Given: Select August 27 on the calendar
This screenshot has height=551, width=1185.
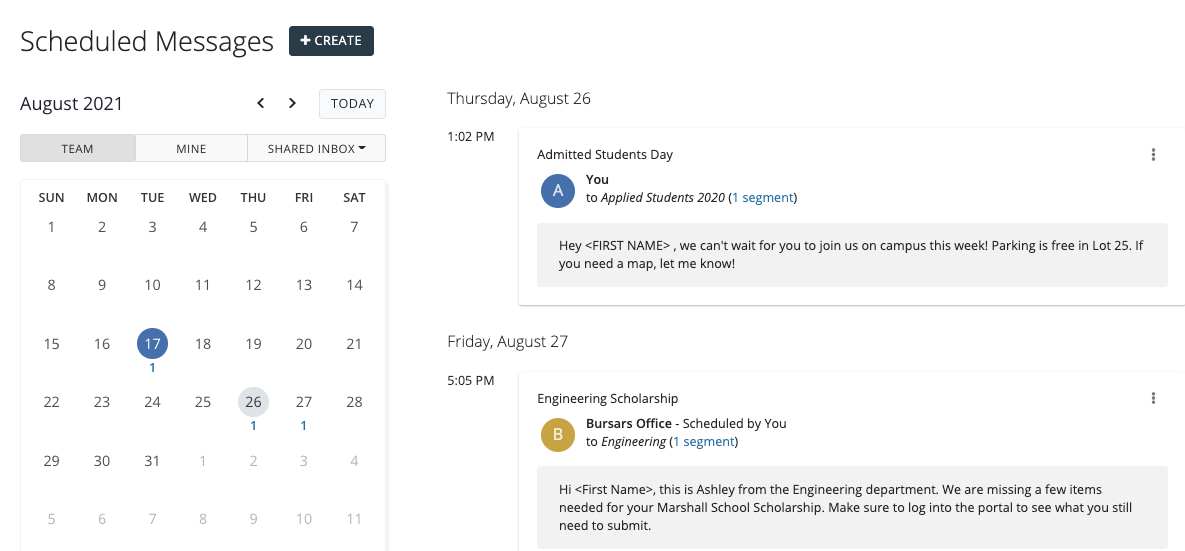Looking at the screenshot, I should 304,402.
